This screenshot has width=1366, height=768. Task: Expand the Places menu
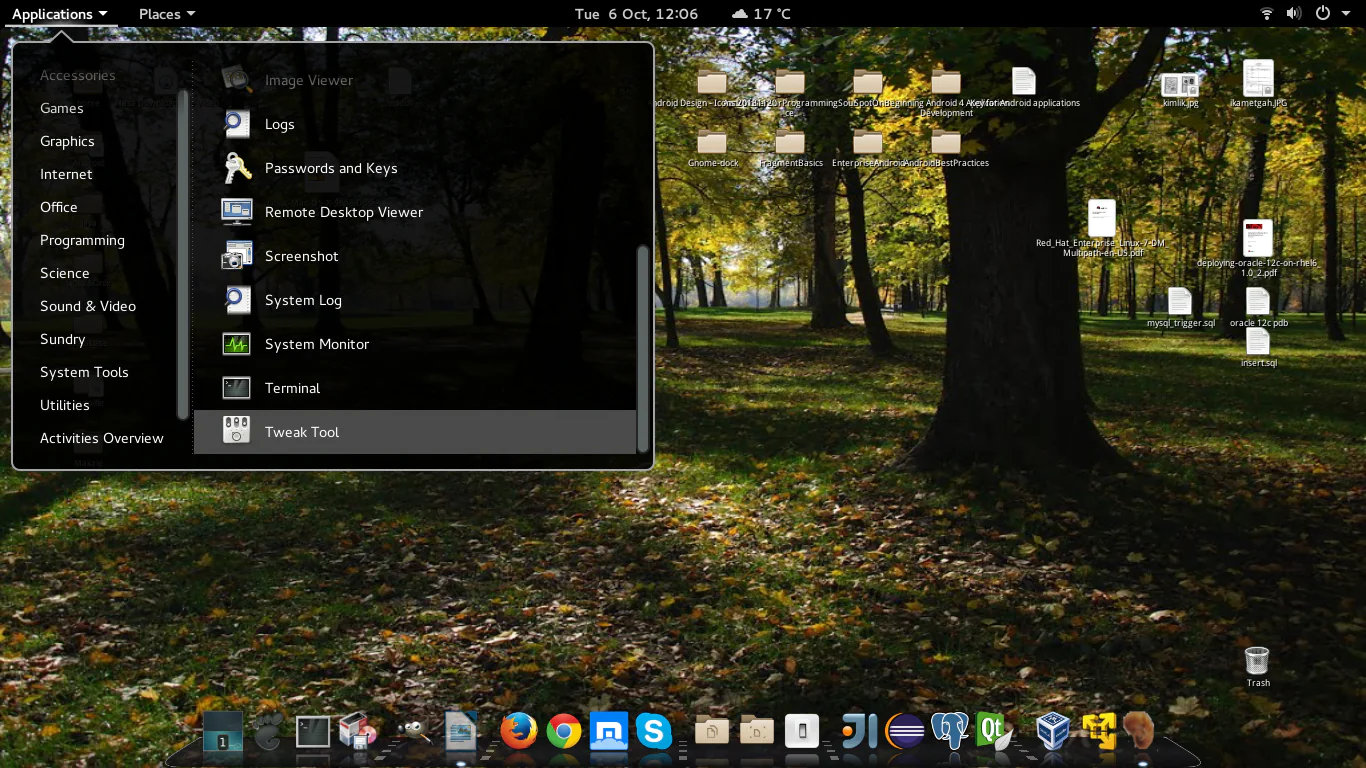(167, 14)
